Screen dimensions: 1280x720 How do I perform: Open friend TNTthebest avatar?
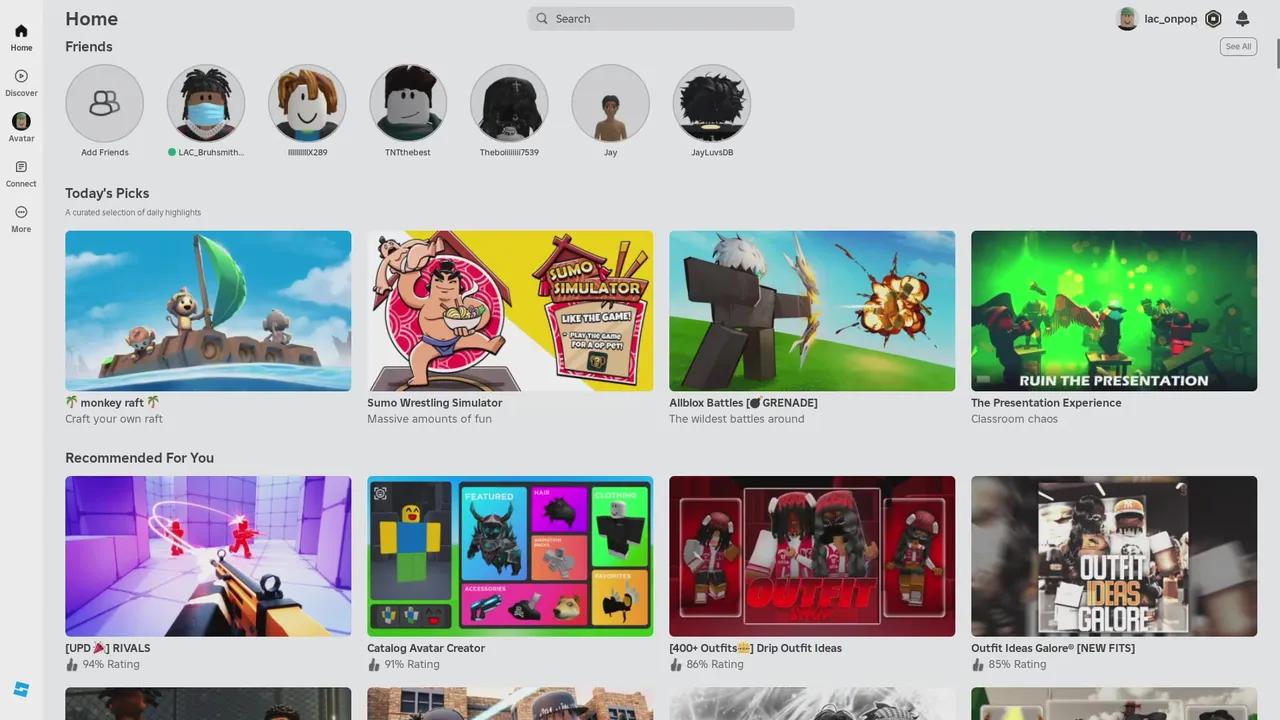coord(408,103)
